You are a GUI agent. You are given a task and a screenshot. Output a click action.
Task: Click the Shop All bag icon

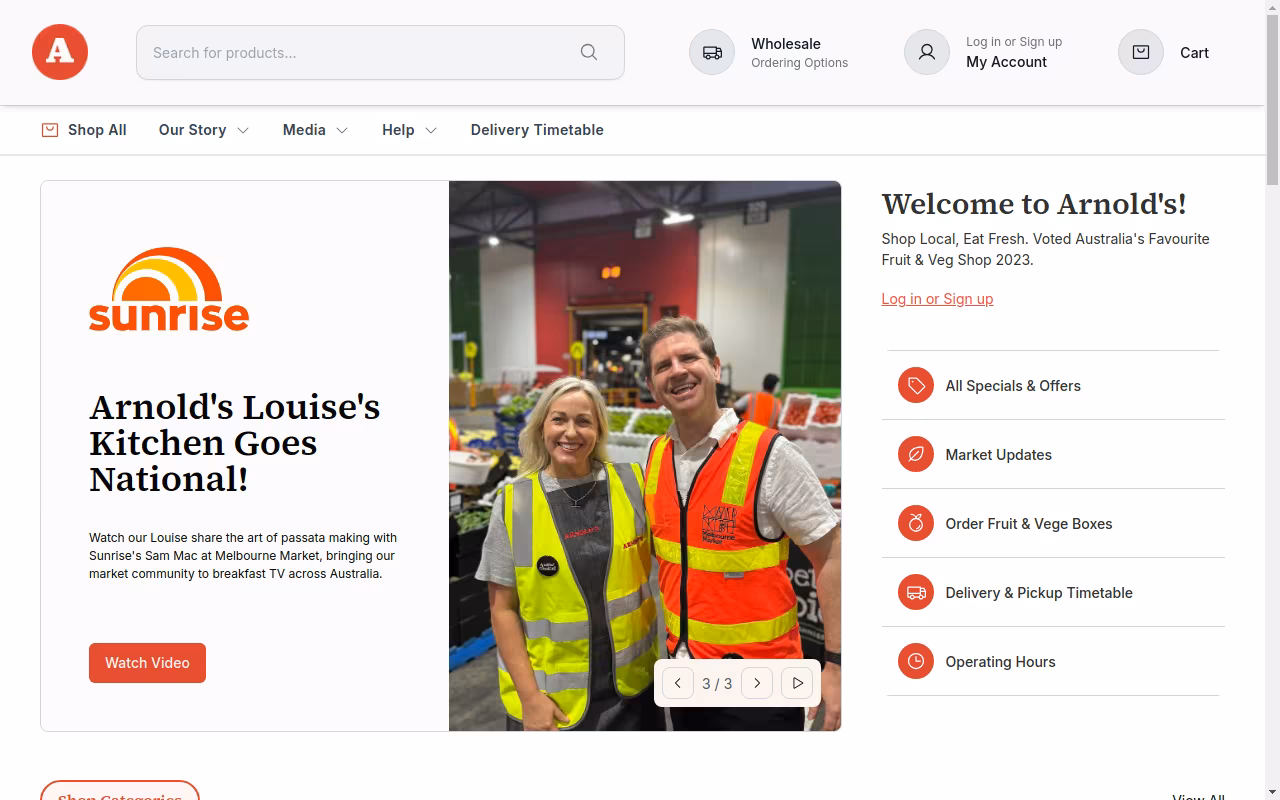tap(50, 130)
